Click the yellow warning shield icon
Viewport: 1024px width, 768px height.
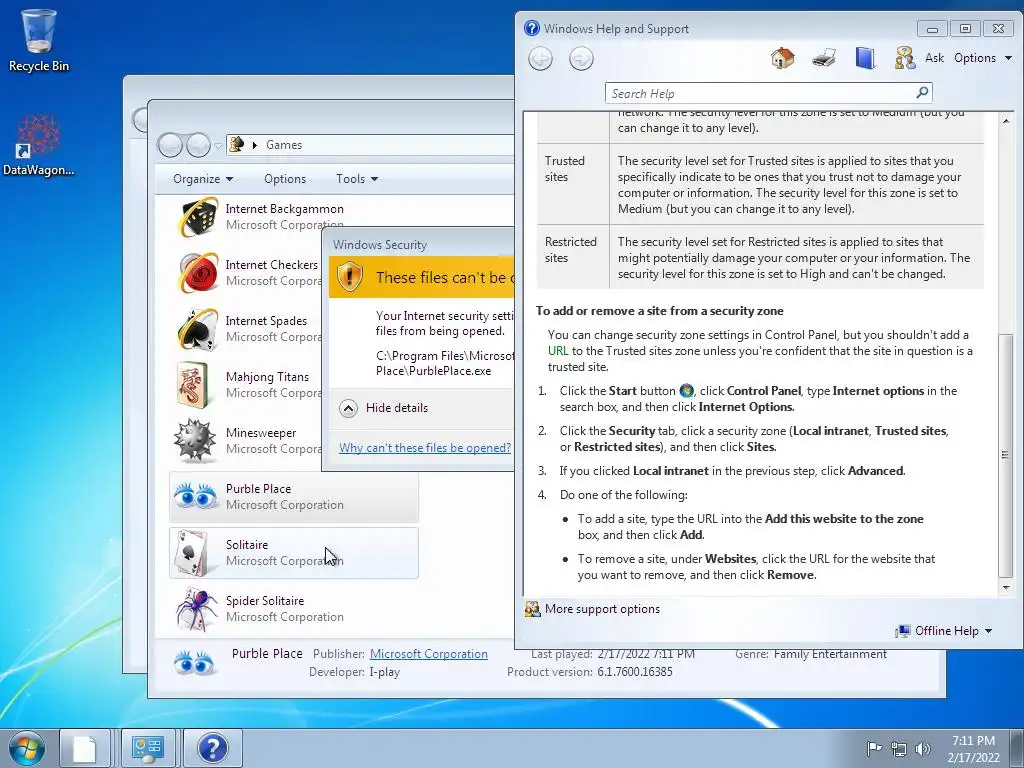click(x=349, y=277)
